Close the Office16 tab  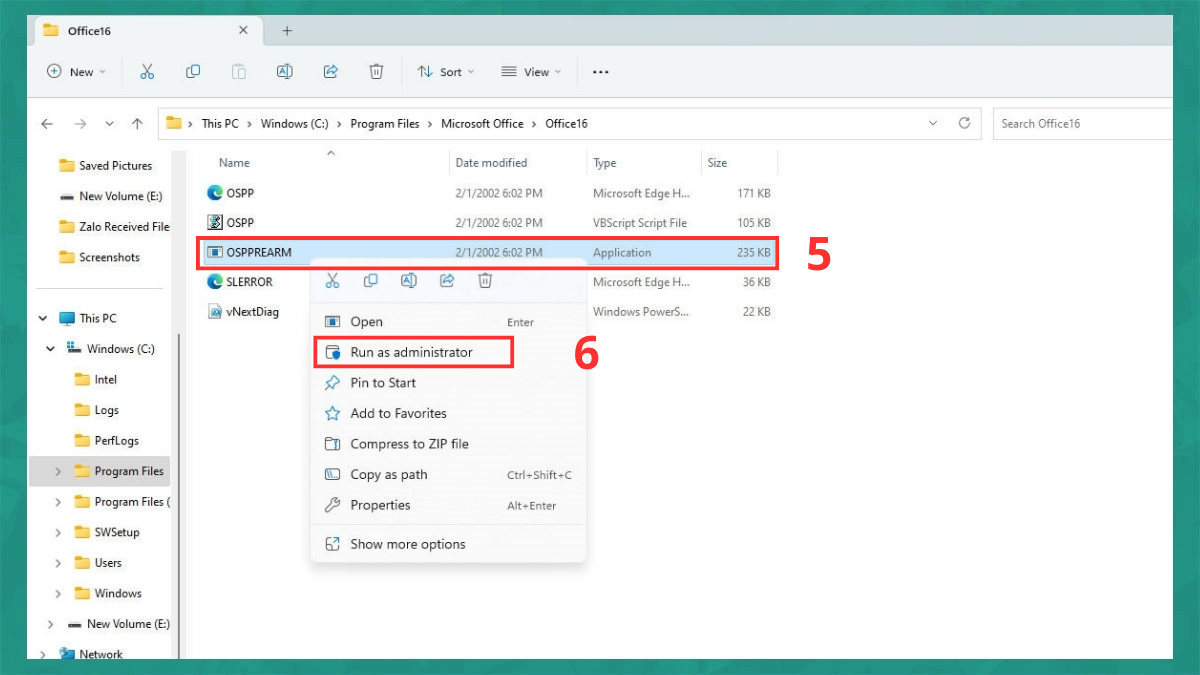click(243, 30)
